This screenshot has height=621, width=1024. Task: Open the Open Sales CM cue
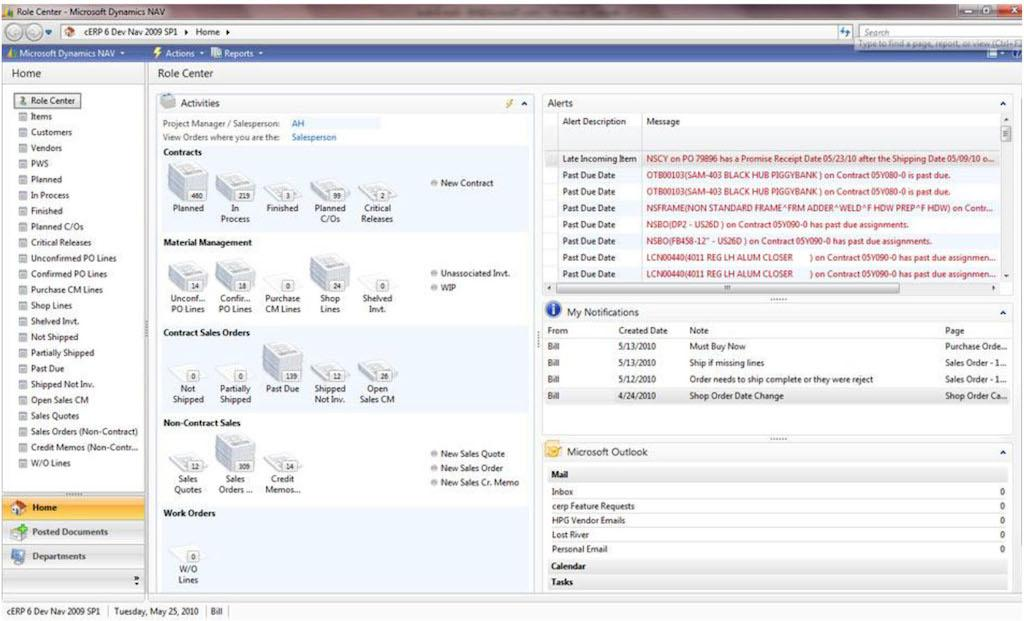(x=377, y=383)
